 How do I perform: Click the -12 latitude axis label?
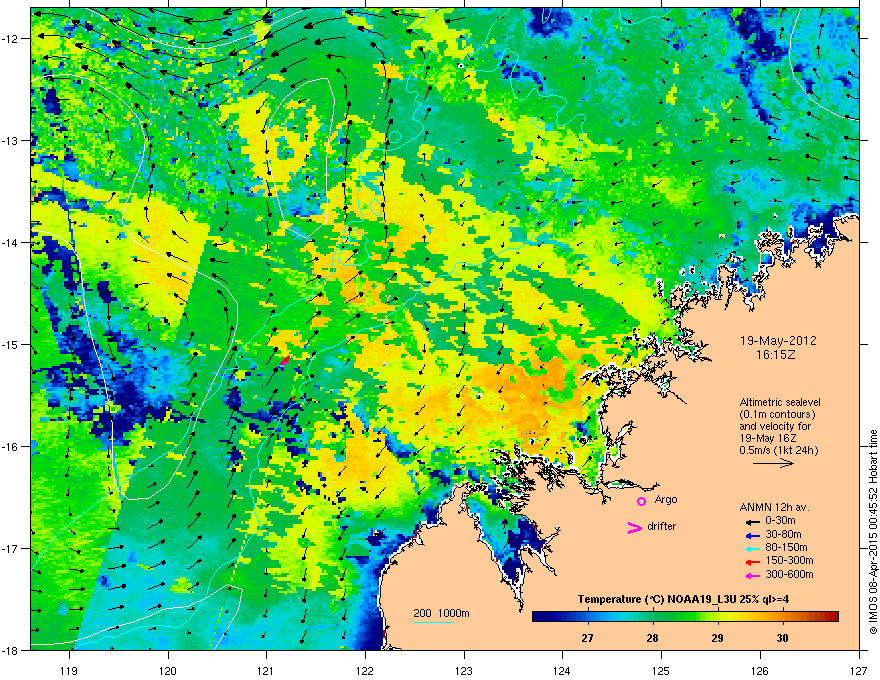coord(11,39)
